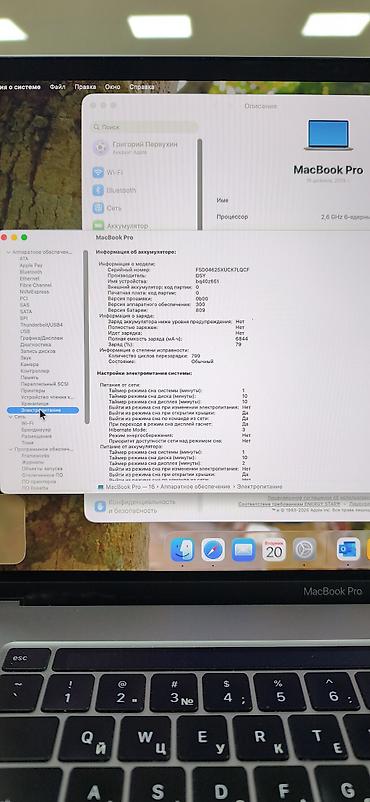Image resolution: width=370 pixels, height=802 pixels.
Task: Click the System Settings sidebar scrollbar
Action: 200,184
